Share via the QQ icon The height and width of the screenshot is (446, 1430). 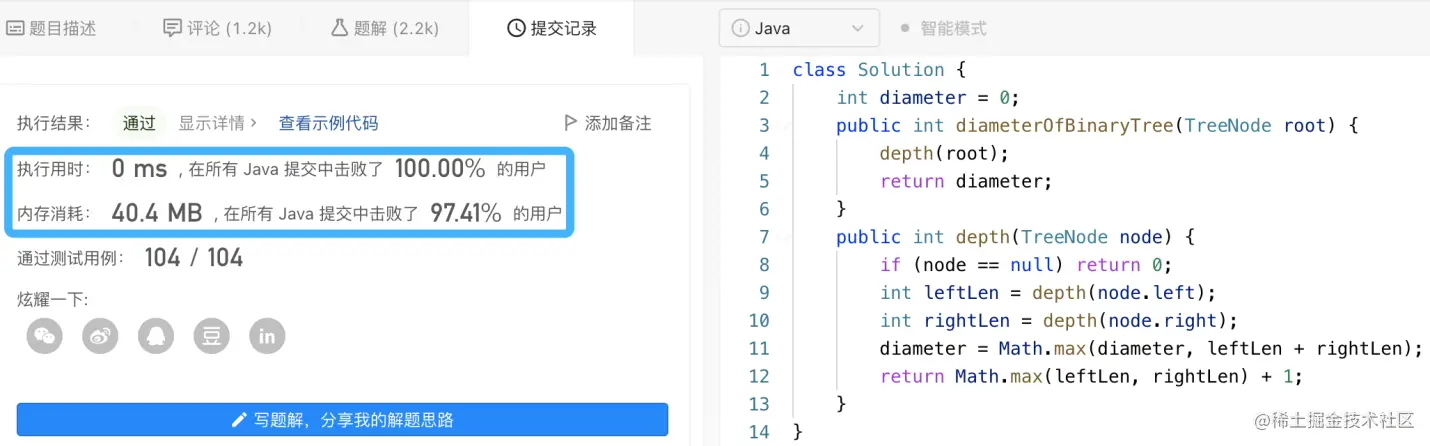[156, 336]
